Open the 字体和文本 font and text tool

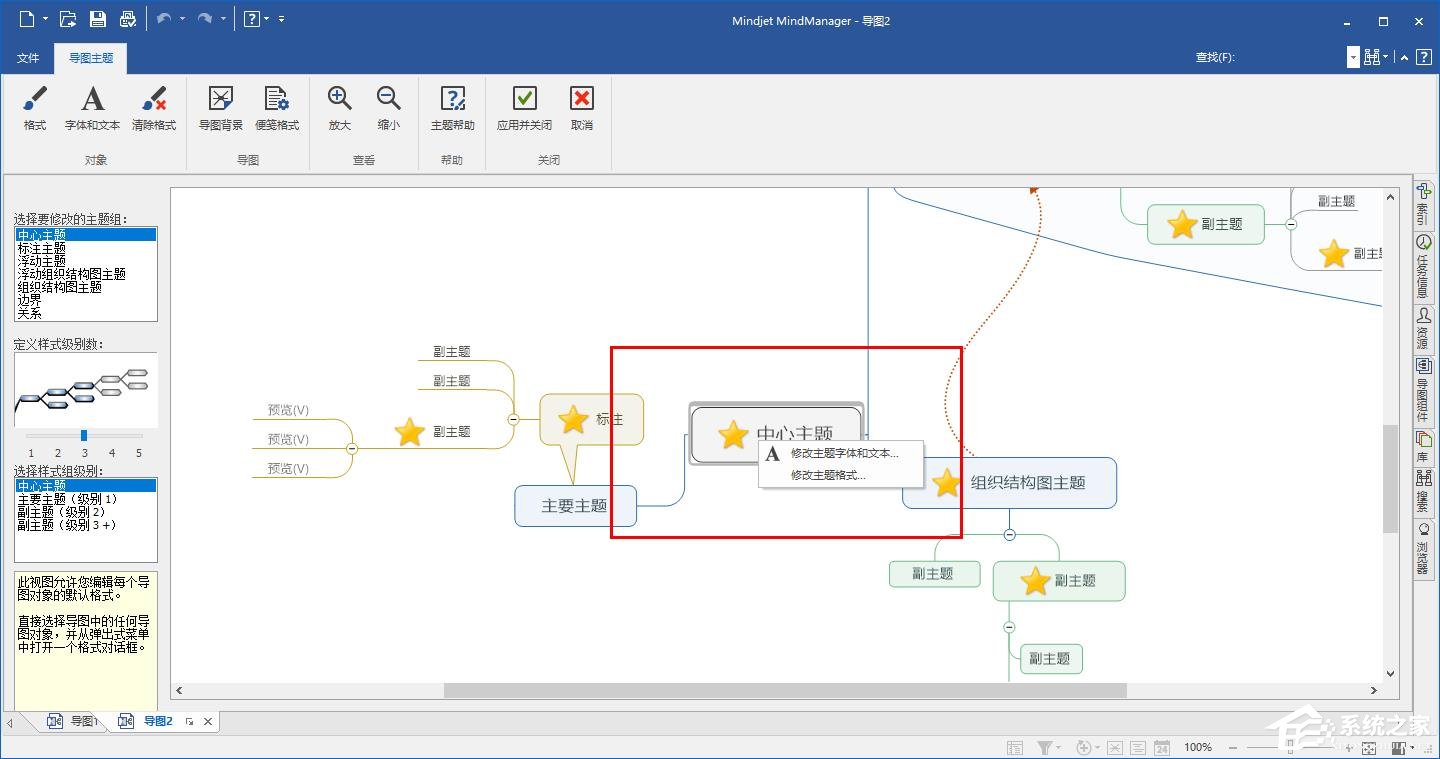point(91,108)
